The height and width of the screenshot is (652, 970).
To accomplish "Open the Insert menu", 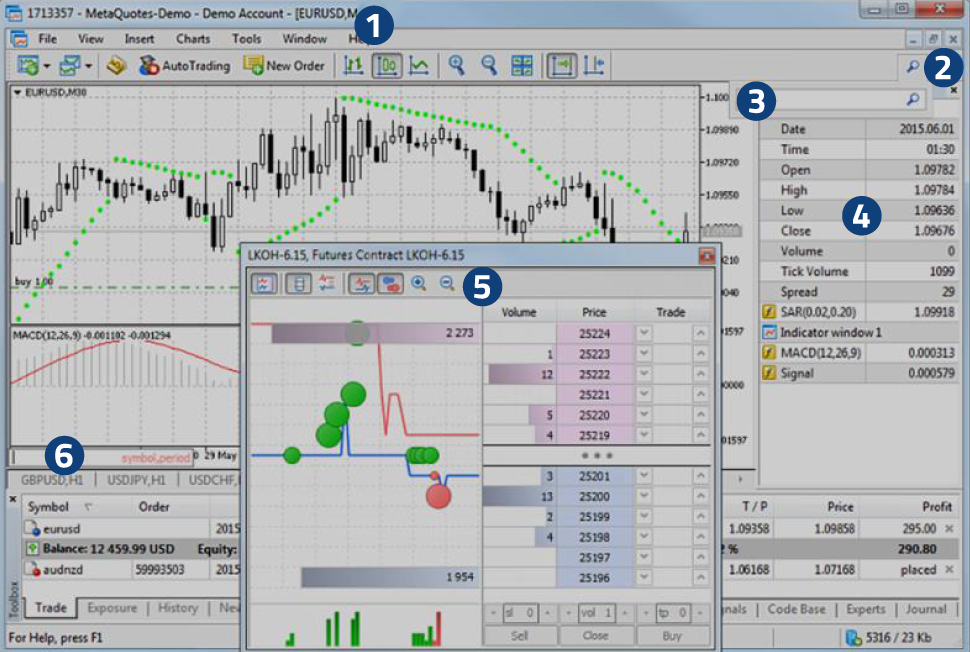I will pyautogui.click(x=139, y=38).
